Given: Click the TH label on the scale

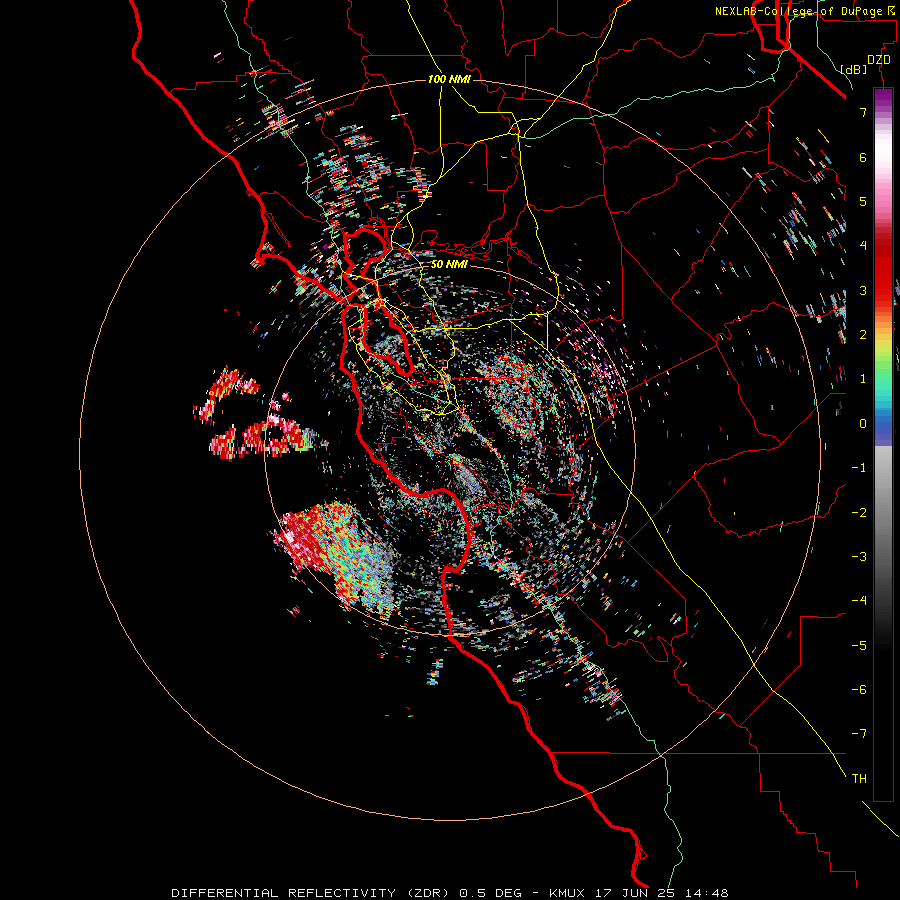Looking at the screenshot, I should click(859, 778).
